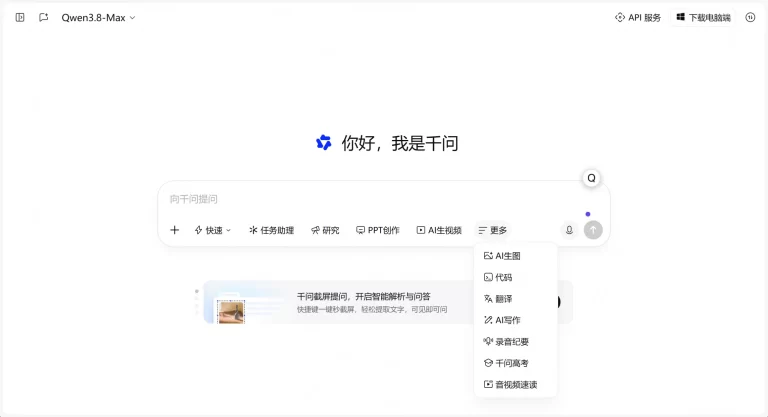Choose 翻译 from the menu
768x417 pixels.
[x=515, y=299]
